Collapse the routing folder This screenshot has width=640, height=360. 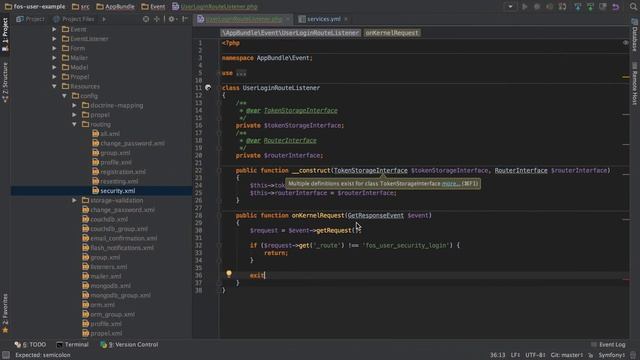(74, 124)
